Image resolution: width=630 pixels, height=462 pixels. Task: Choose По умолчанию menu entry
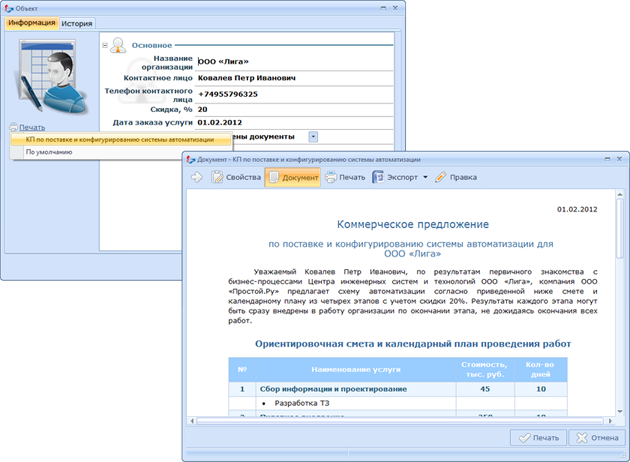coord(121,152)
